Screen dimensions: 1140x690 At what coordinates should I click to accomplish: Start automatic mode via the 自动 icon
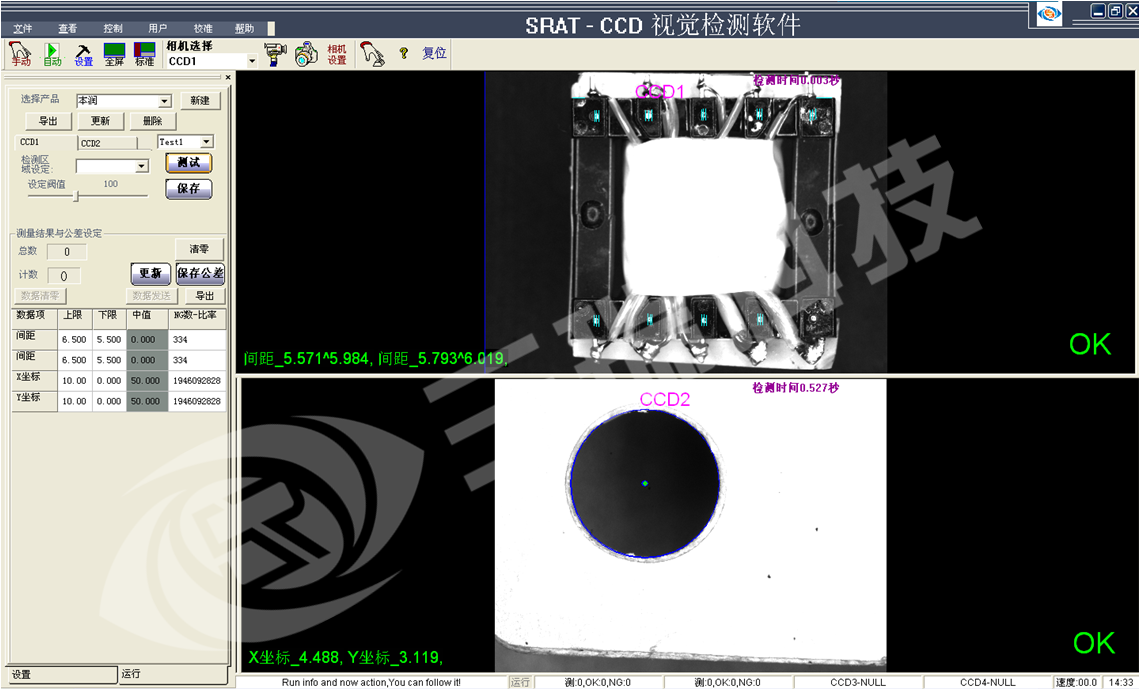[52, 54]
